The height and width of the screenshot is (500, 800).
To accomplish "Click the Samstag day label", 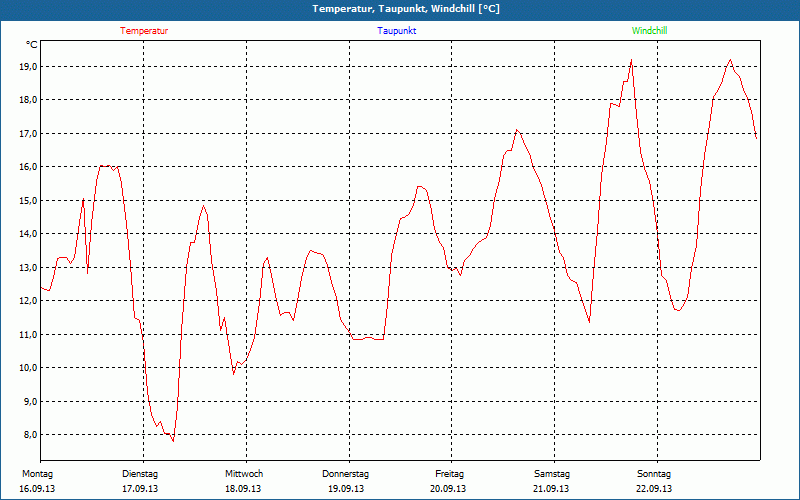I will 552,474.
